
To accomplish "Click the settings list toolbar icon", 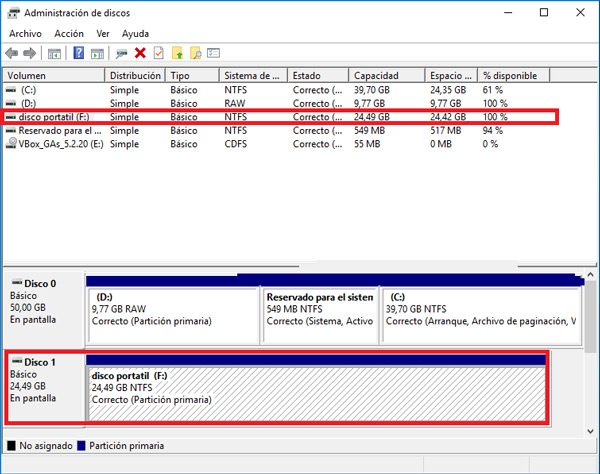I will [x=213, y=53].
